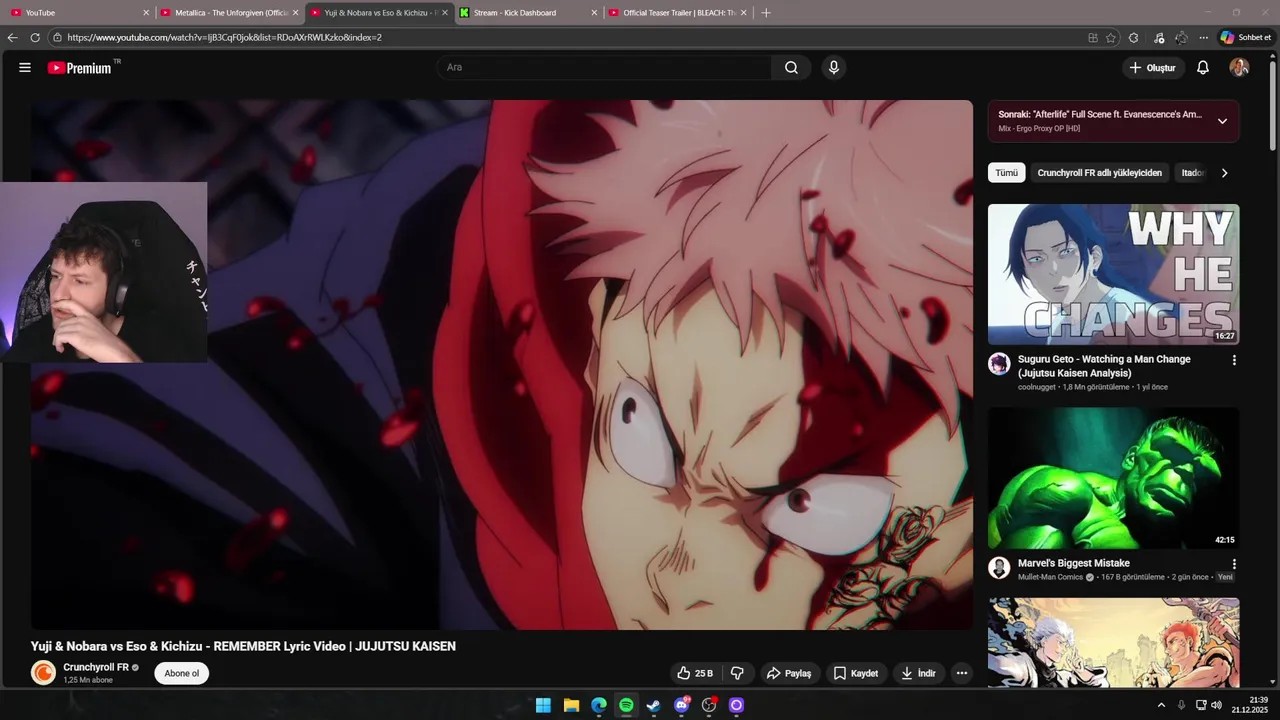The image size is (1280, 720).
Task: Add page to favorites star
Action: coord(1111,38)
